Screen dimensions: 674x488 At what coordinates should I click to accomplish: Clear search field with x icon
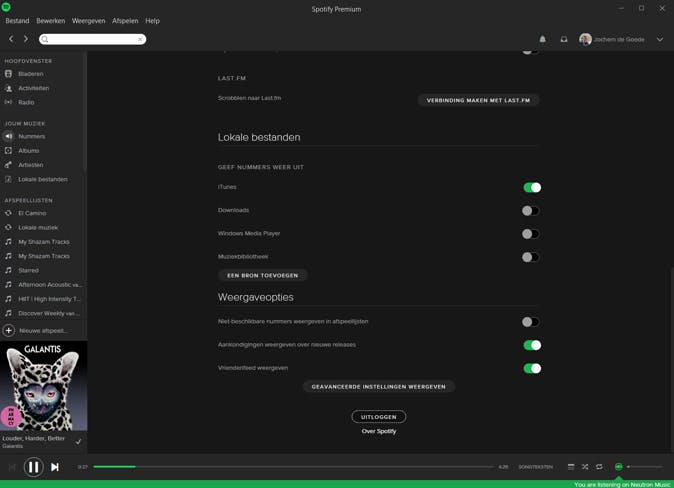140,40
